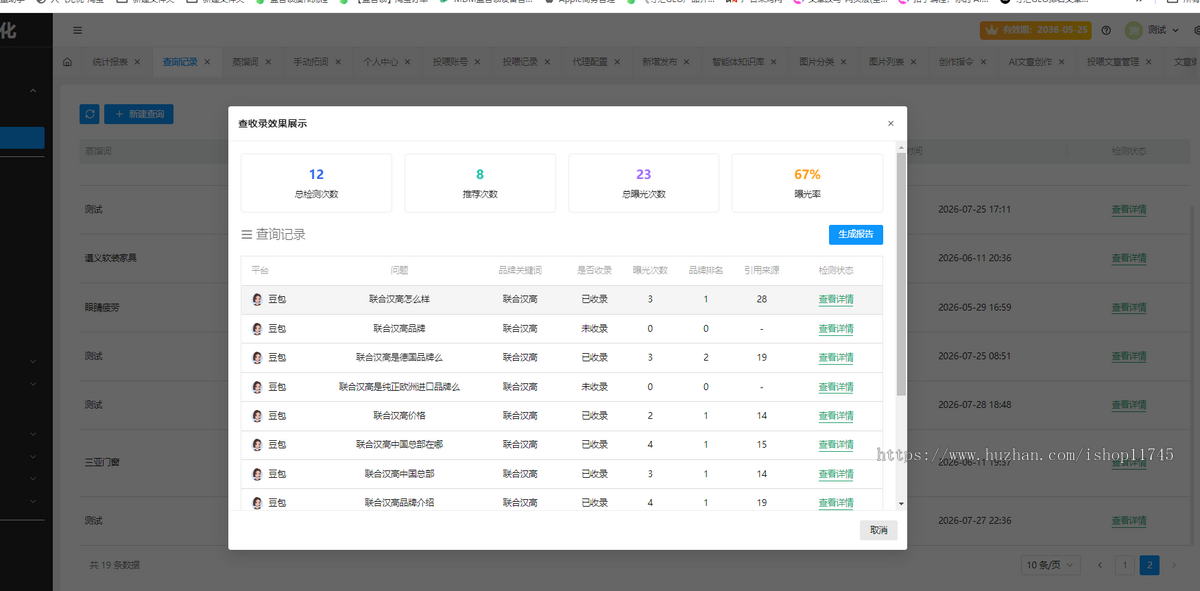The height and width of the screenshot is (591, 1200).
Task: Open 查看详情 for 联合汉高品牌介绍
Action: [836, 503]
